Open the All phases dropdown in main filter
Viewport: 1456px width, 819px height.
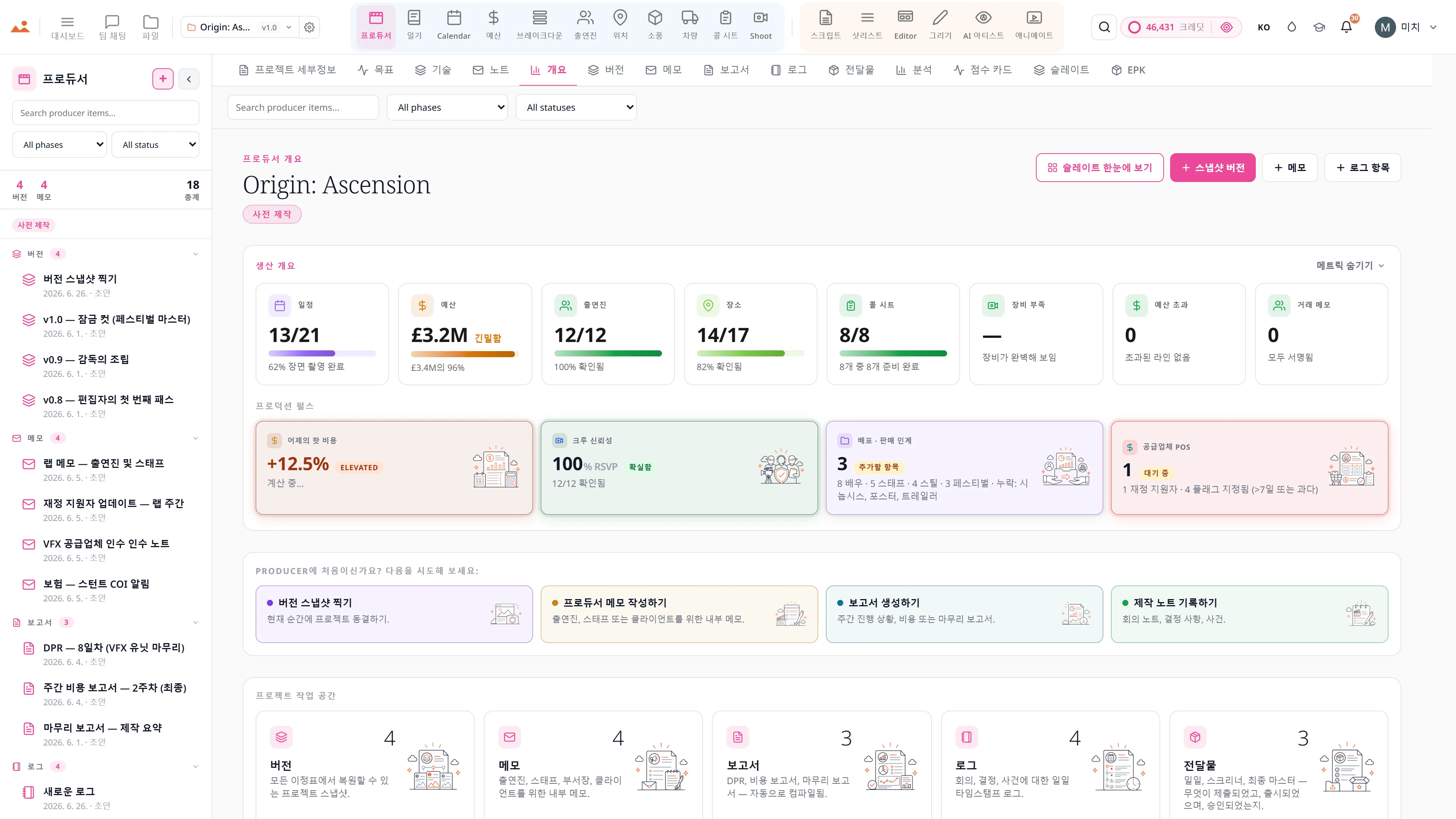point(447,107)
